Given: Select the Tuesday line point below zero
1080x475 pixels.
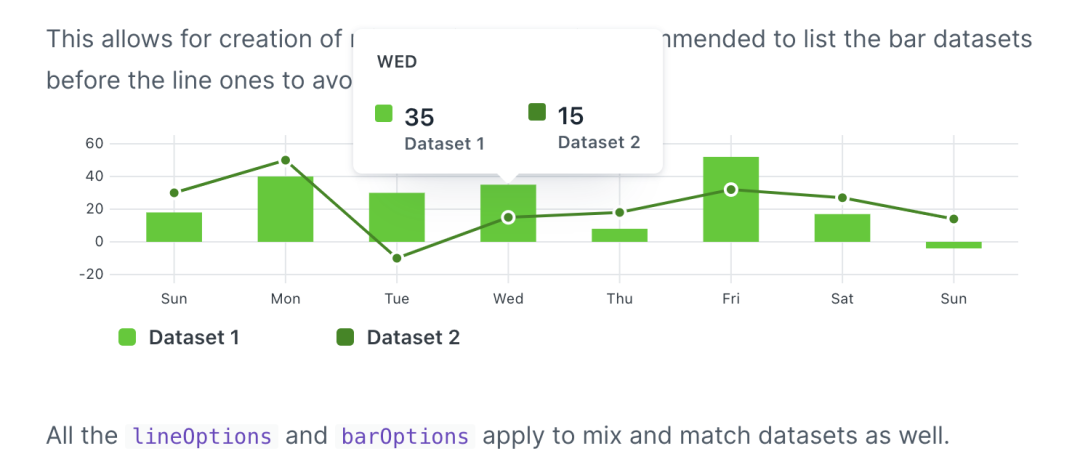Looking at the screenshot, I should point(397,258).
